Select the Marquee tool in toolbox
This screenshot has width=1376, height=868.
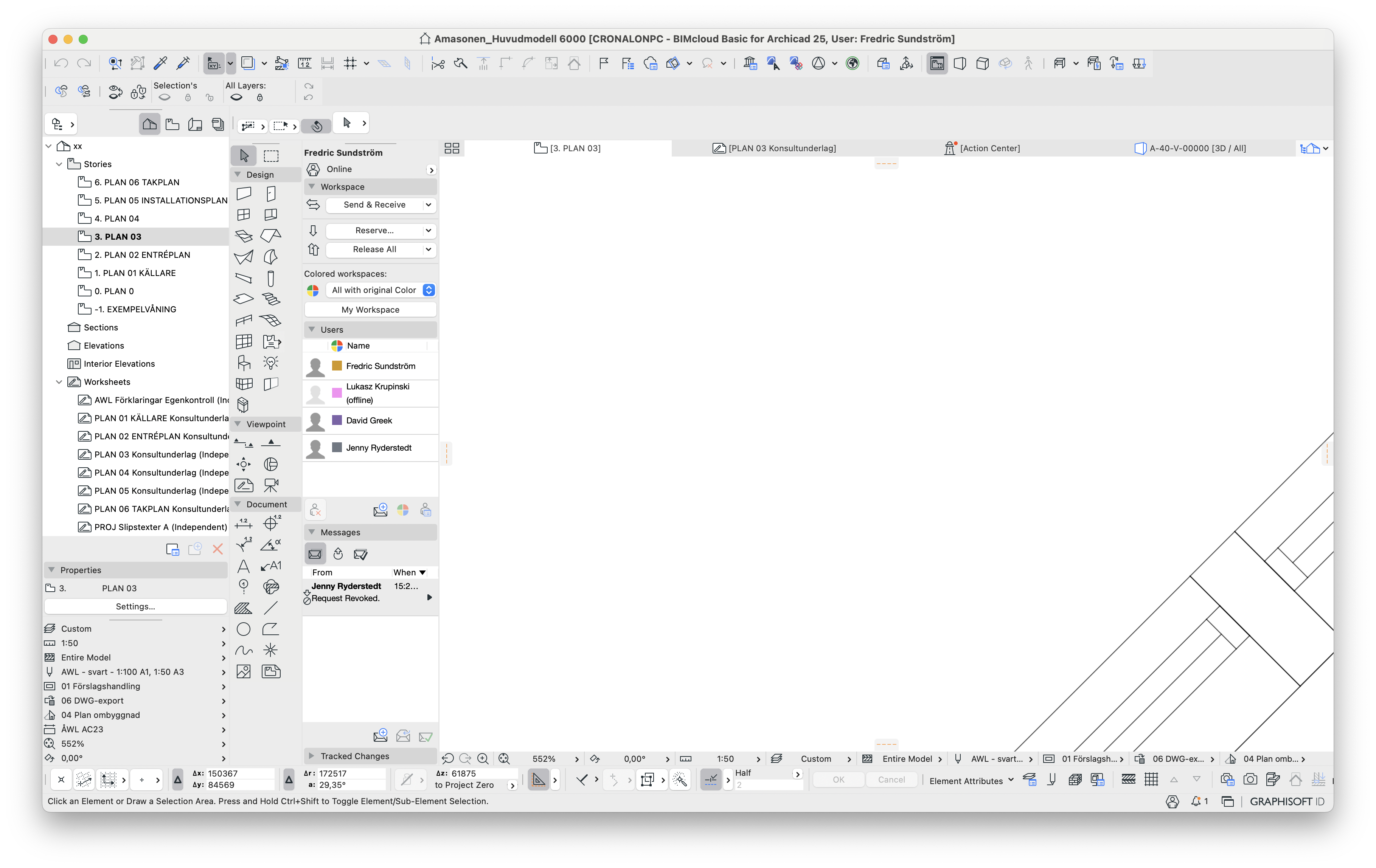pyautogui.click(x=271, y=155)
